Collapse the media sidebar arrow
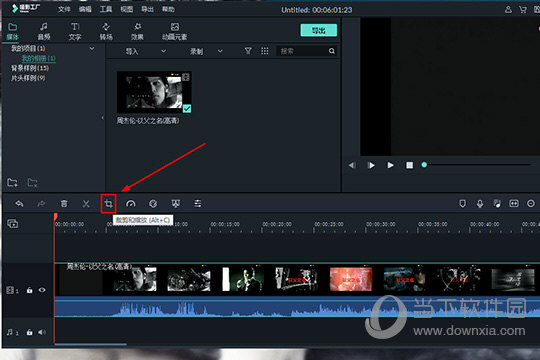Screen dimensions: 540x360 102,118
